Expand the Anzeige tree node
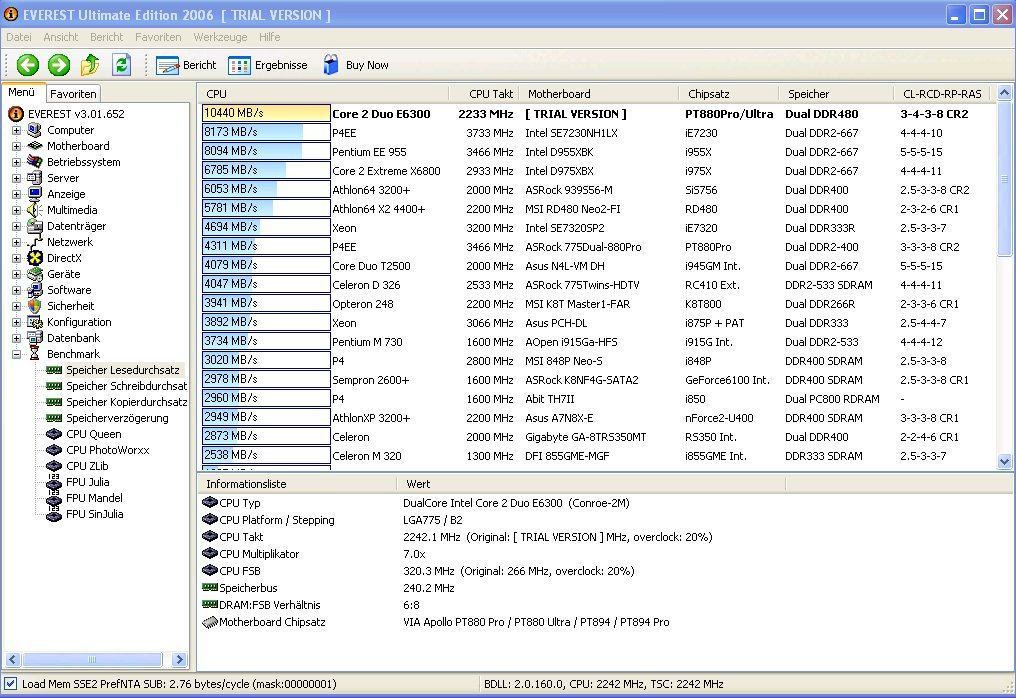This screenshot has height=698, width=1016. [x=16, y=194]
